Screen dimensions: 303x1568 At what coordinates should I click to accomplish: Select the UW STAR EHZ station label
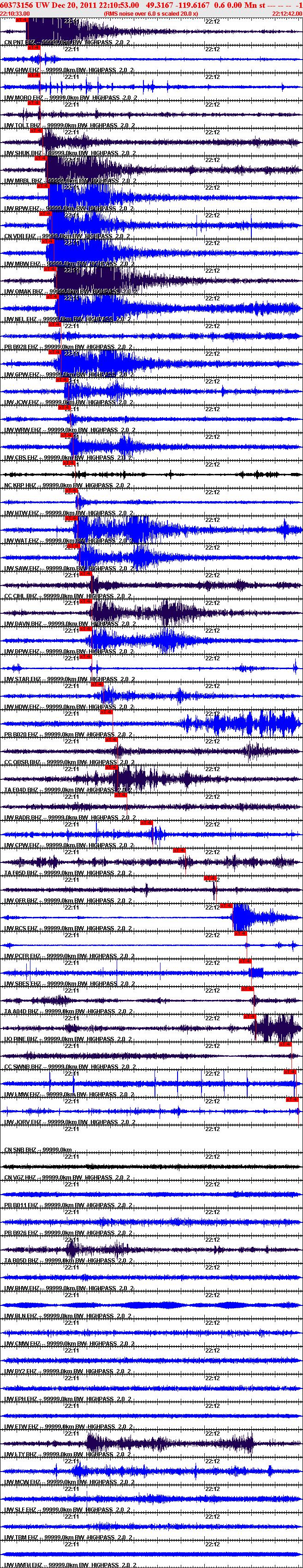coord(23,679)
